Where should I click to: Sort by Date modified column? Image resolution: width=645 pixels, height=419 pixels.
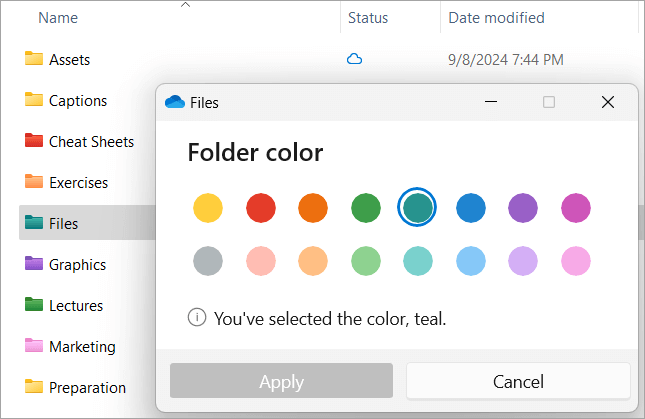[496, 18]
